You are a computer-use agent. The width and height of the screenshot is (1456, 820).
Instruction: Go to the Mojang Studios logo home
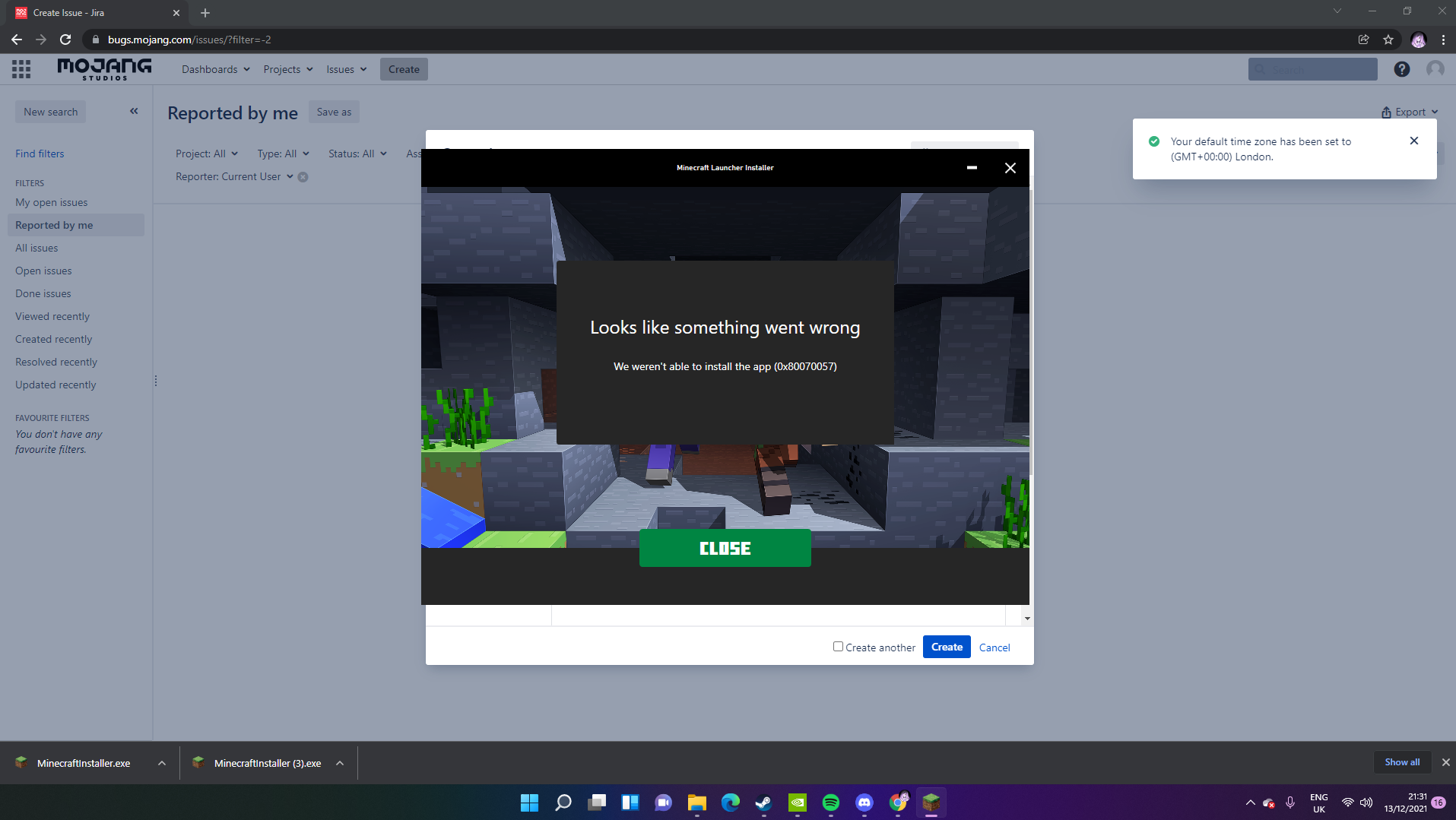tap(104, 69)
